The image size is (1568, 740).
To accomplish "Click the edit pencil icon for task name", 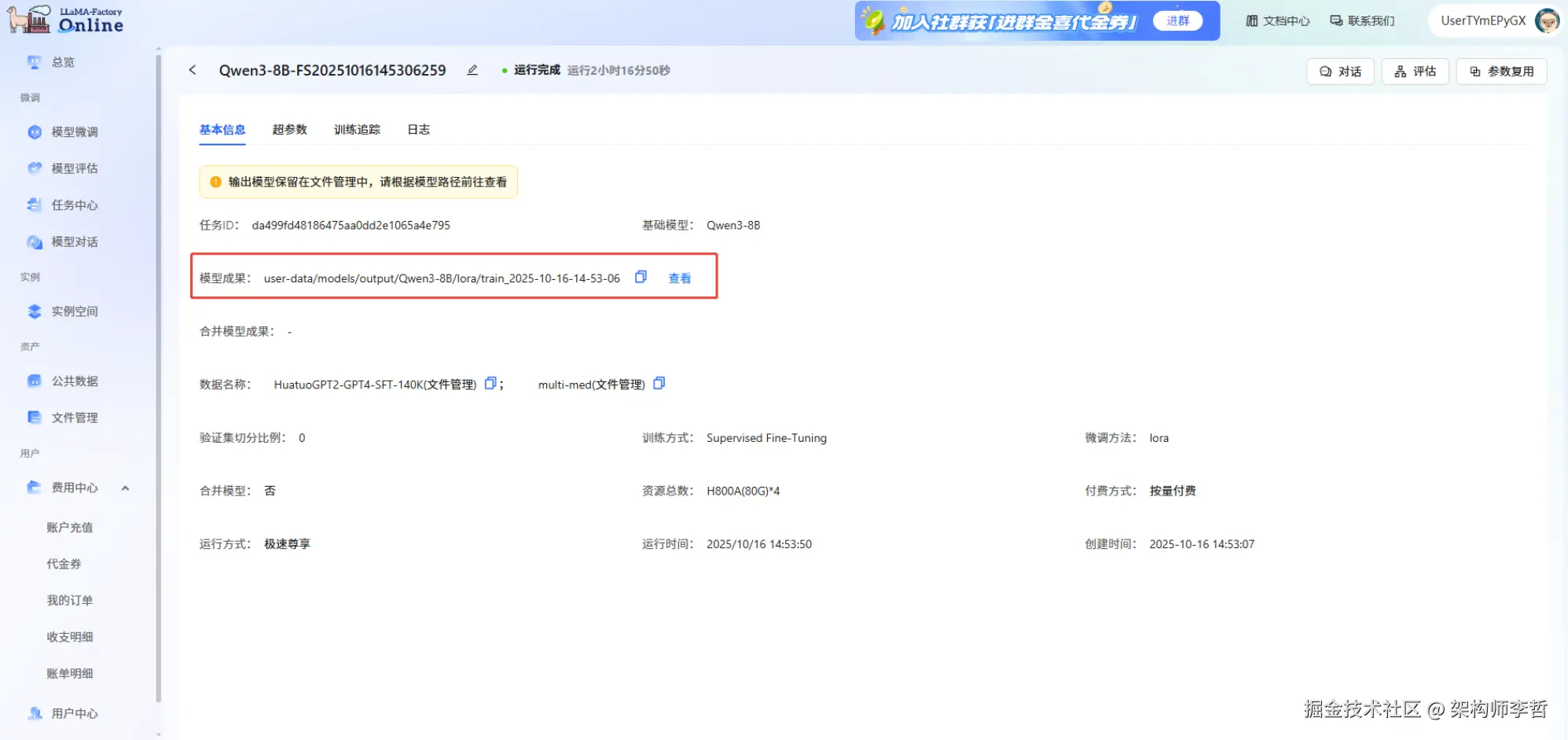I will click(x=472, y=70).
